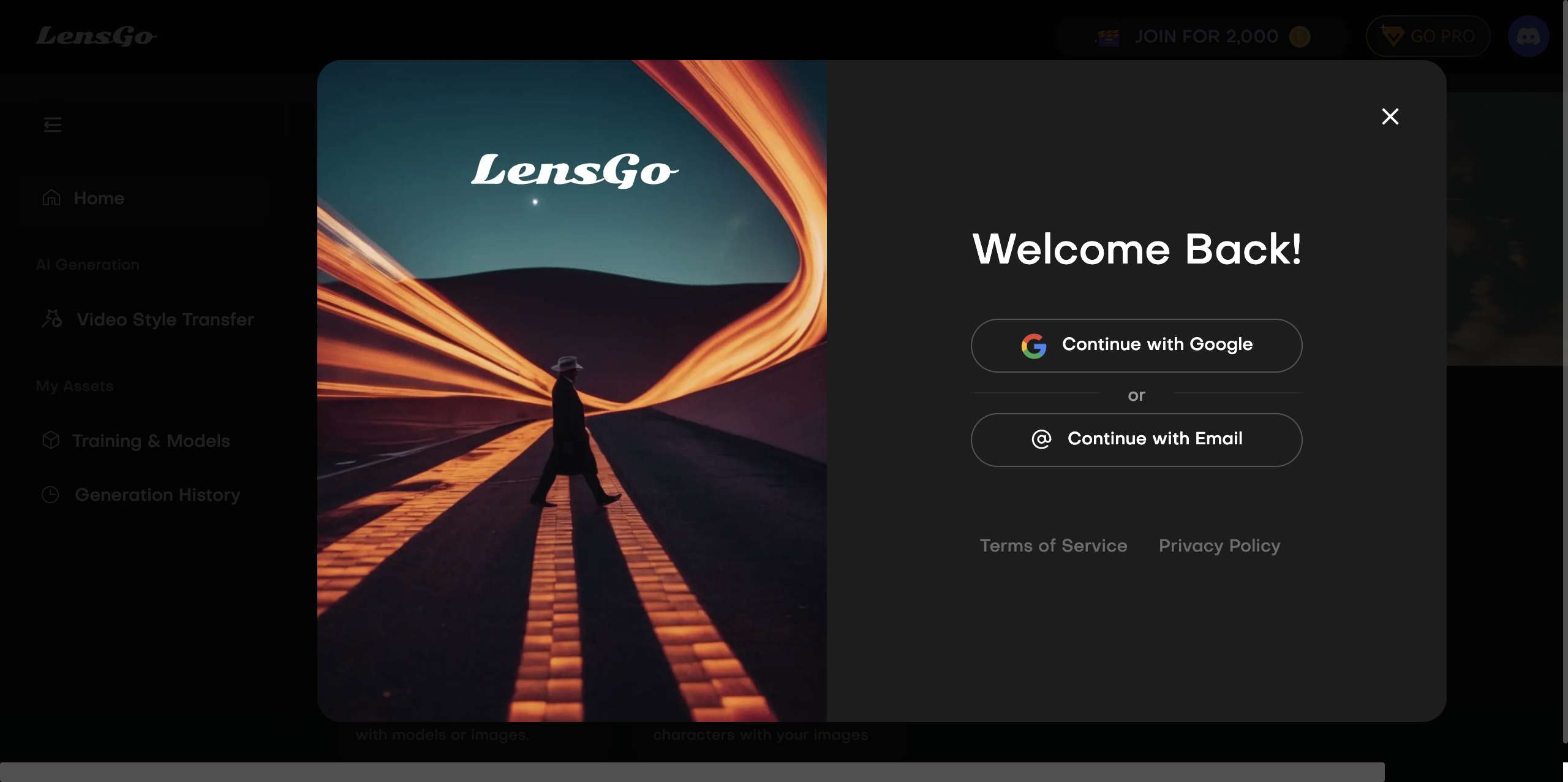Screen dimensions: 1568x782
Task: Open the Discord icon in header
Action: pos(1528,37)
